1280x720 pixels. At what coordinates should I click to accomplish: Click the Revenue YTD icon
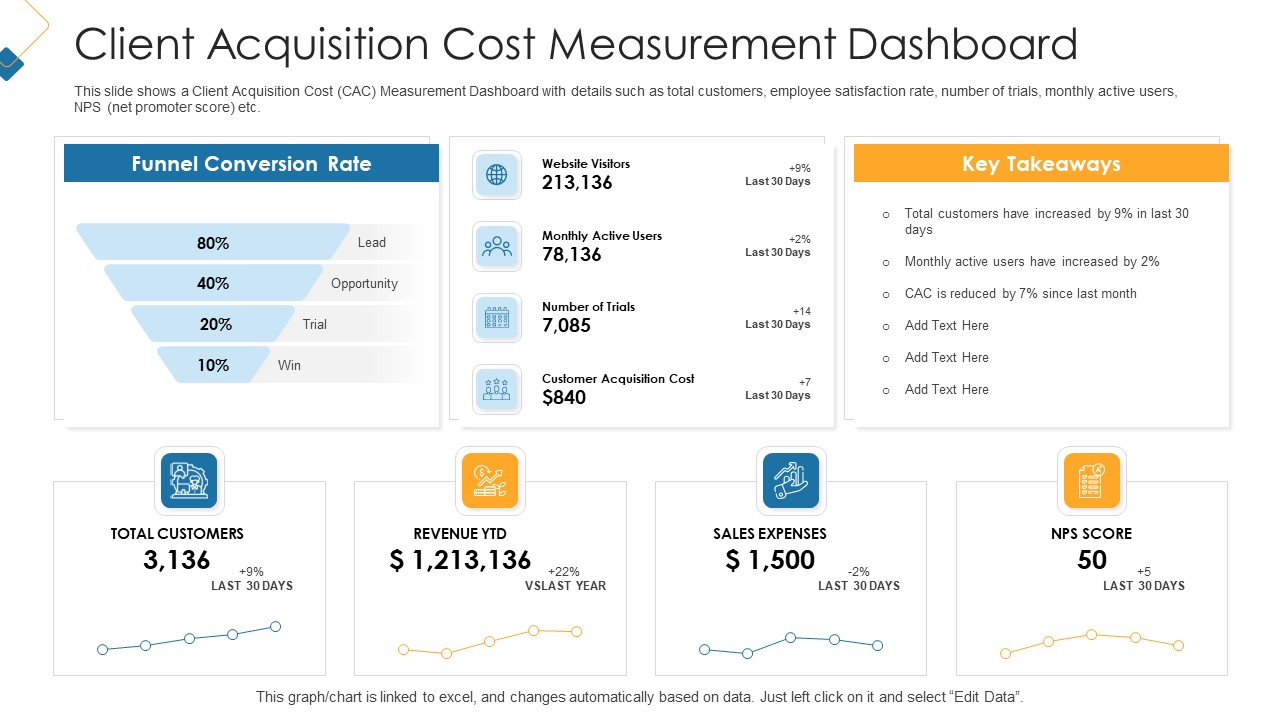click(x=490, y=481)
